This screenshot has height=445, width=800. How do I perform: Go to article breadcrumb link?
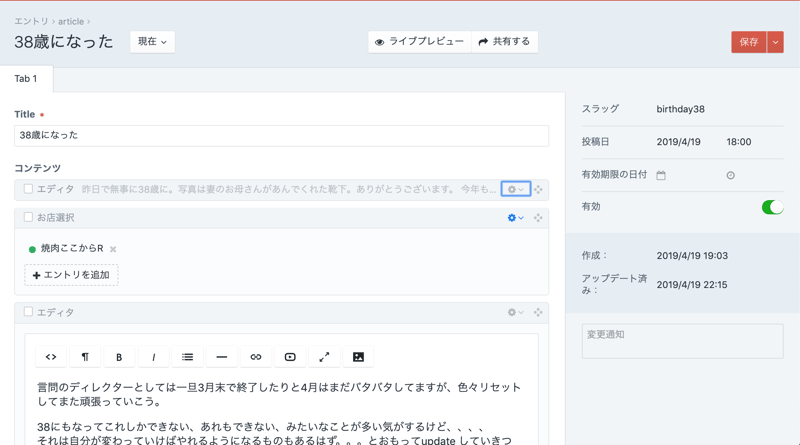(x=70, y=21)
